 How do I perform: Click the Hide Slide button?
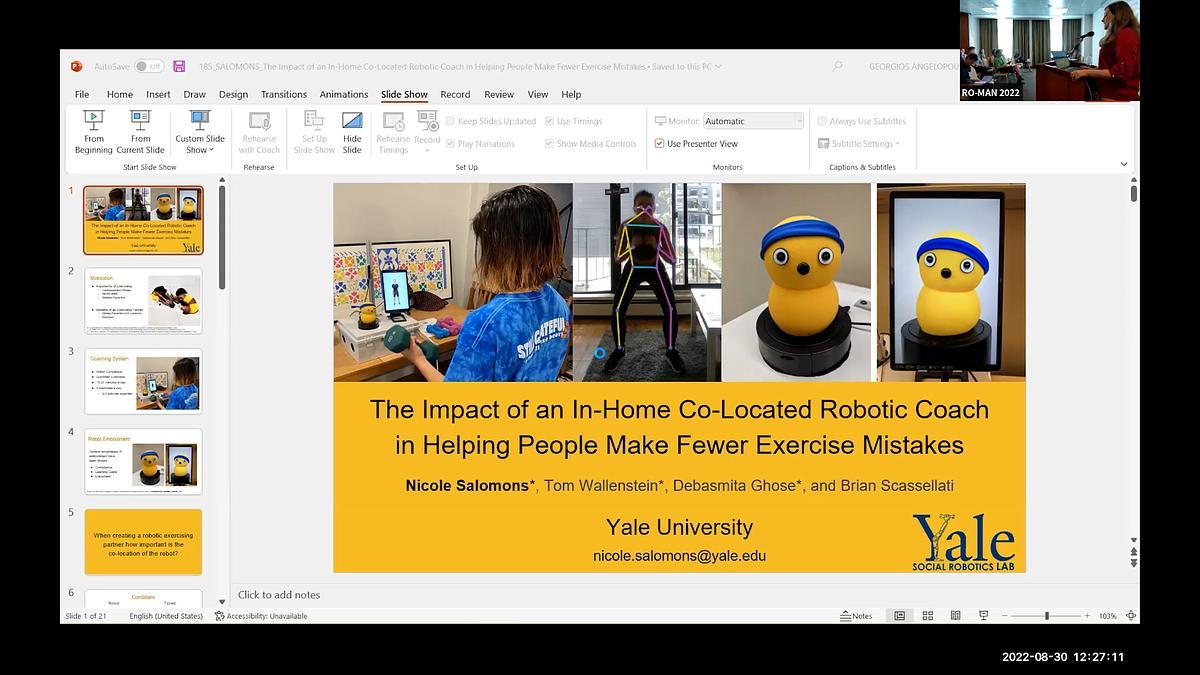click(352, 132)
